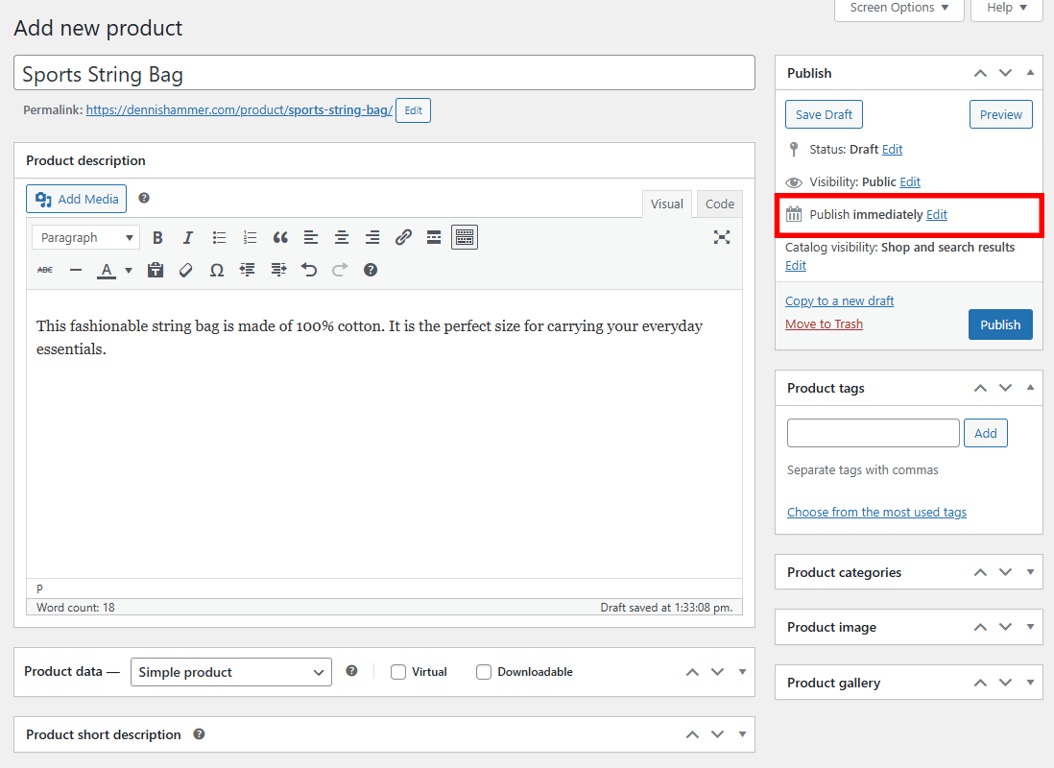
Task: Switch to the Code editor tab
Action: coord(719,203)
